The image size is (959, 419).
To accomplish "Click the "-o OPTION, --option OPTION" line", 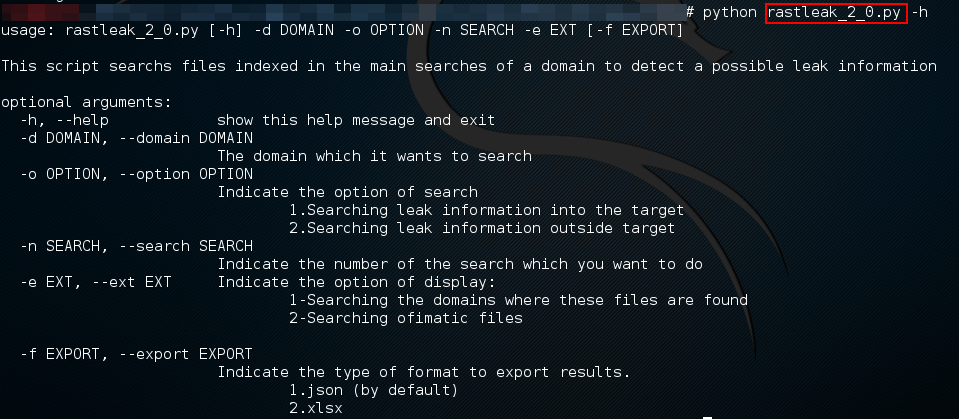I will click(136, 174).
